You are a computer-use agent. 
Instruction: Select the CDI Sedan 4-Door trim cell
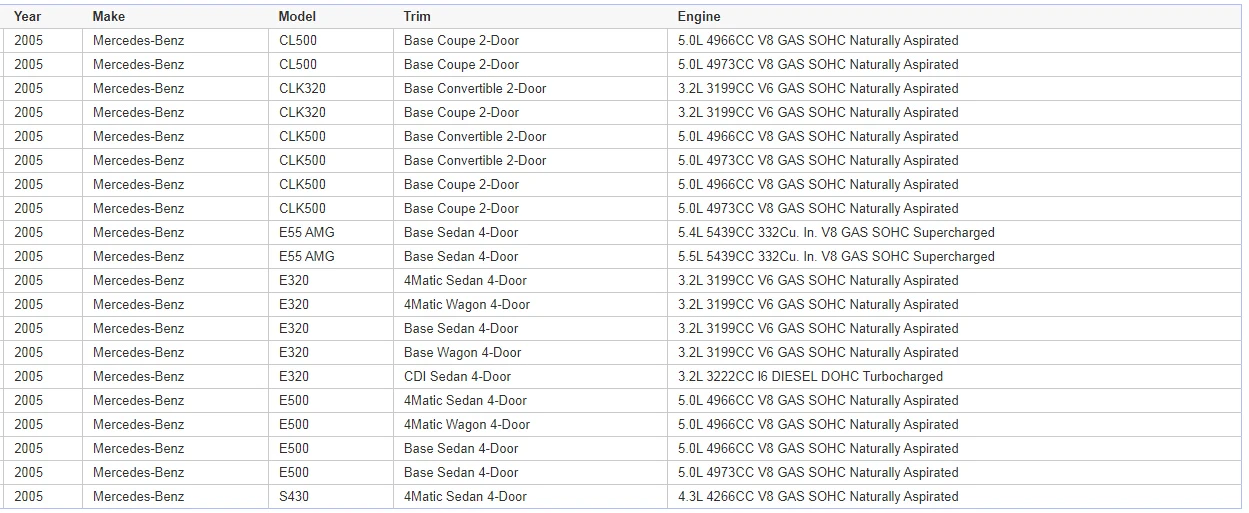point(530,377)
